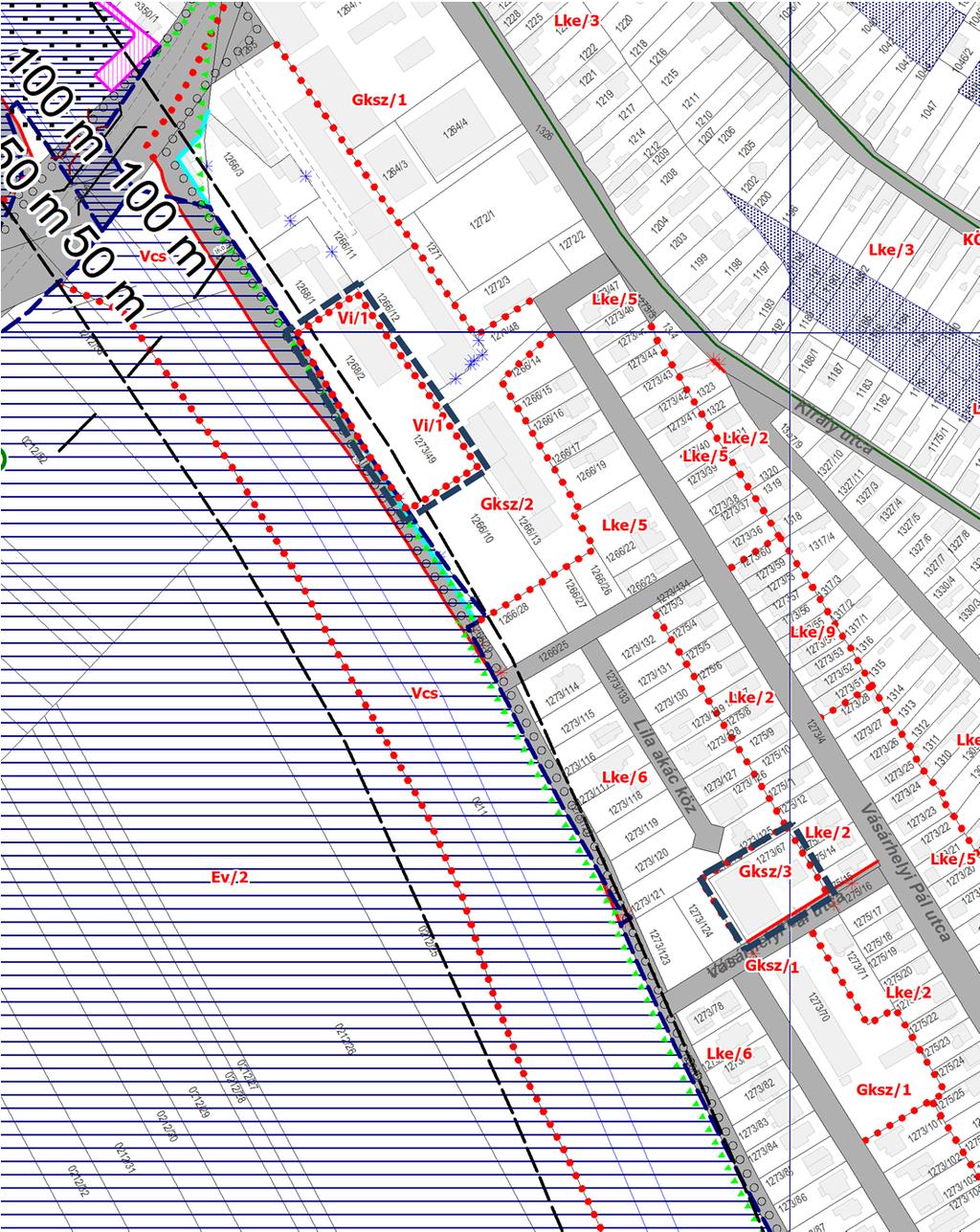Screen dimensions: 980x1232
Task: Click parcel label 1316
Action: click(866, 643)
